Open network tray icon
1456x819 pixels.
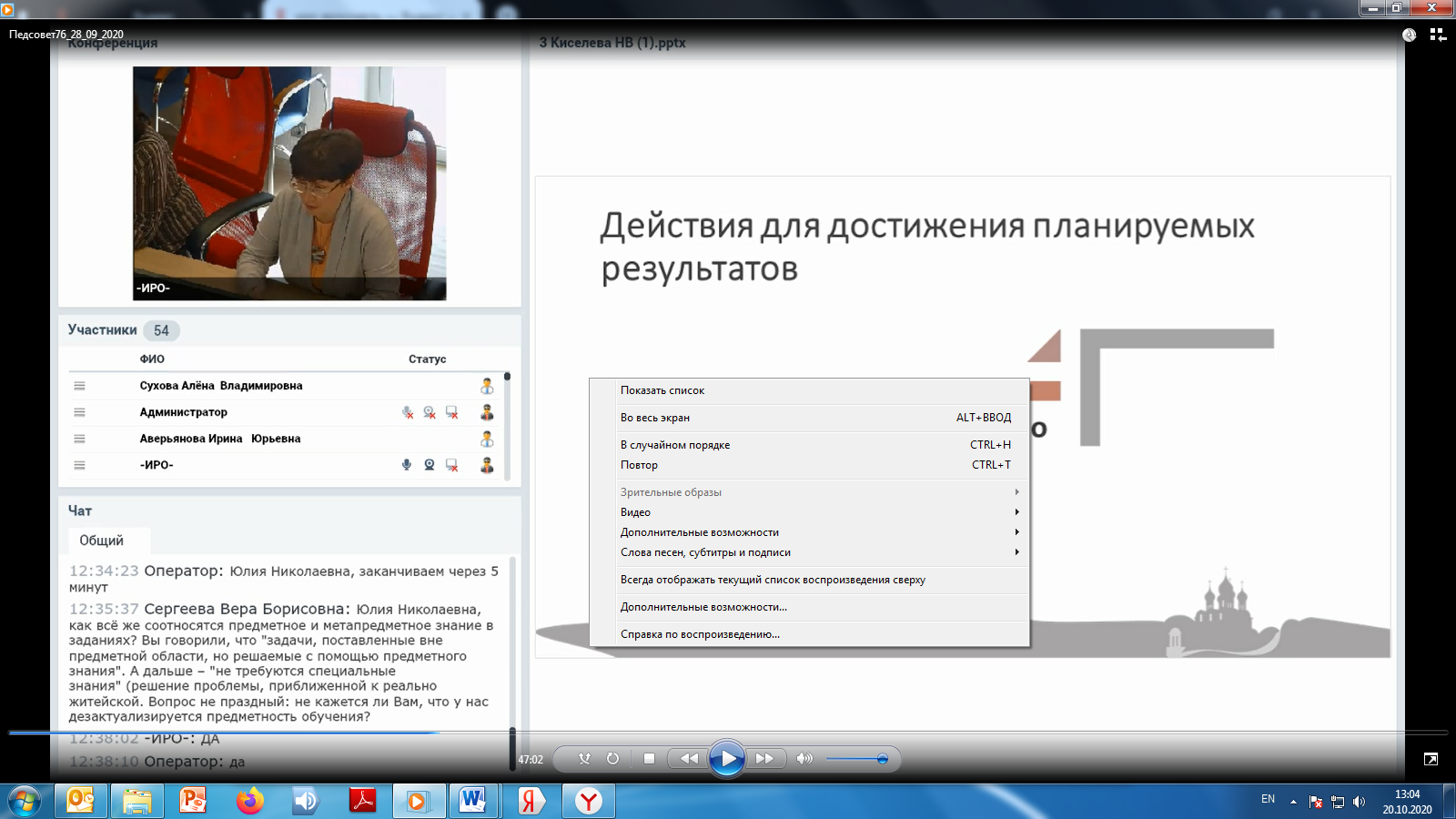pos(1338,802)
